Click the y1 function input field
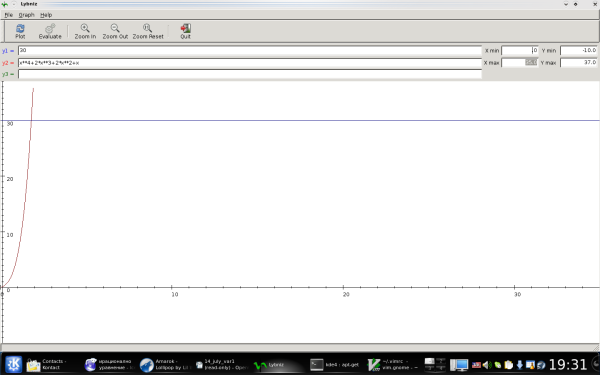Screen dimensions: 600x375 click(x=249, y=51)
